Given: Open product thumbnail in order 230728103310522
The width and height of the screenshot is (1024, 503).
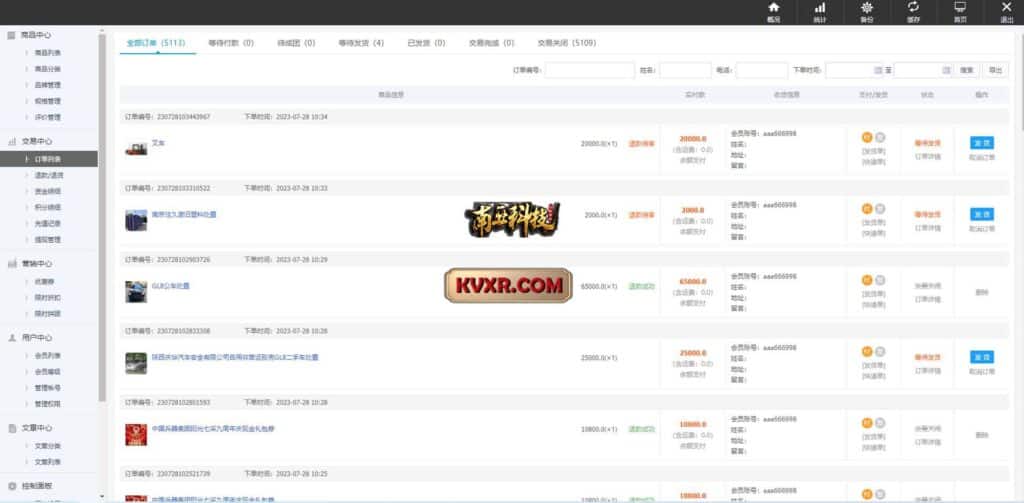Looking at the screenshot, I should tap(136, 220).
